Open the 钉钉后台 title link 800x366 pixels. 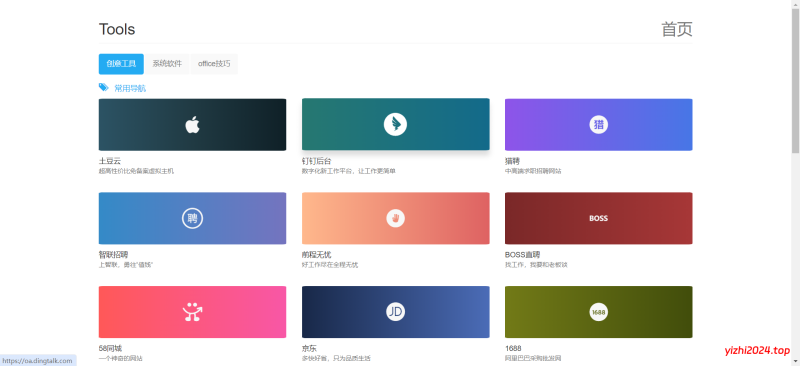pos(316,161)
